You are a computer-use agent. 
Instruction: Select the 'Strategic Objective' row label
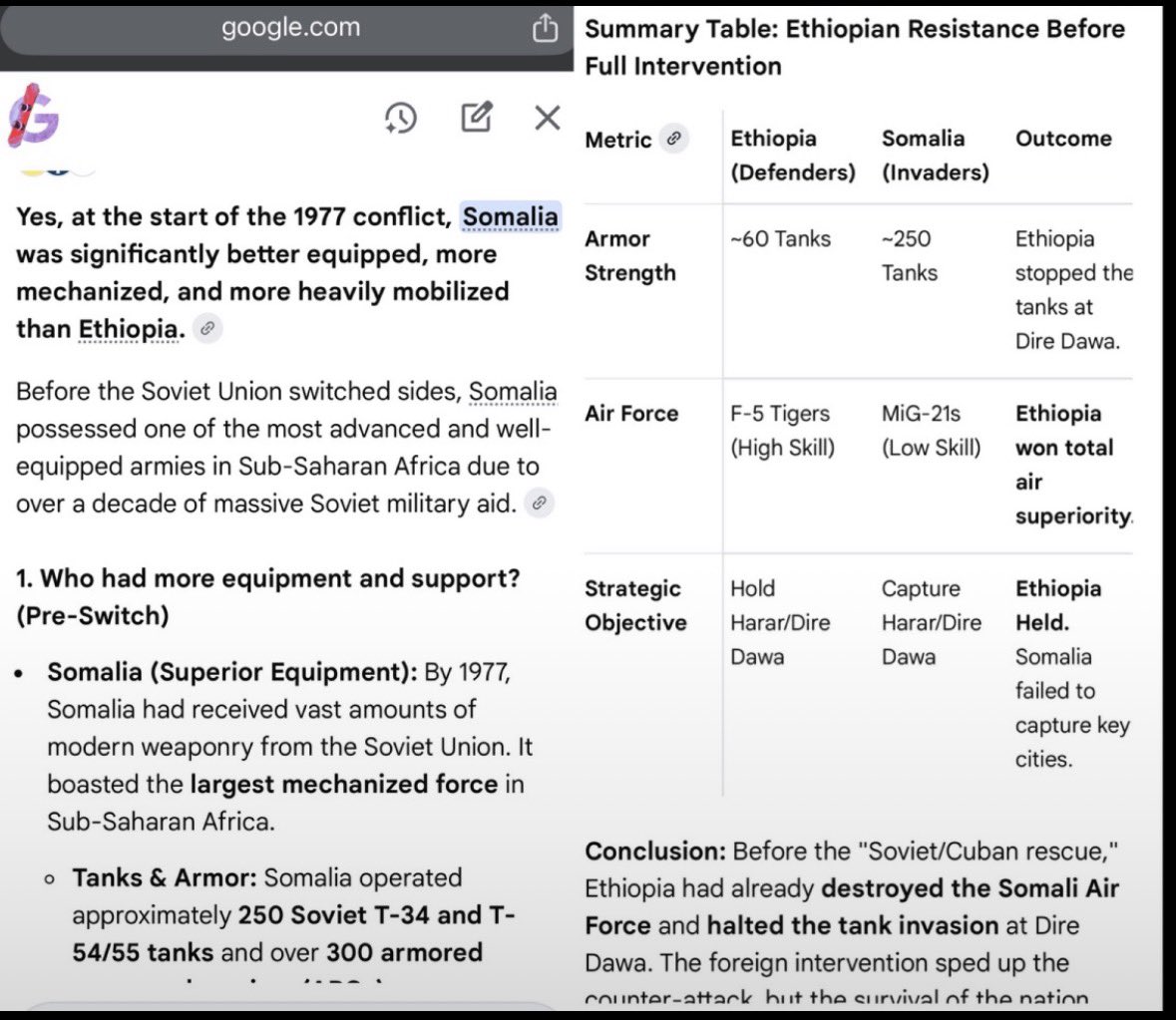tap(636, 605)
